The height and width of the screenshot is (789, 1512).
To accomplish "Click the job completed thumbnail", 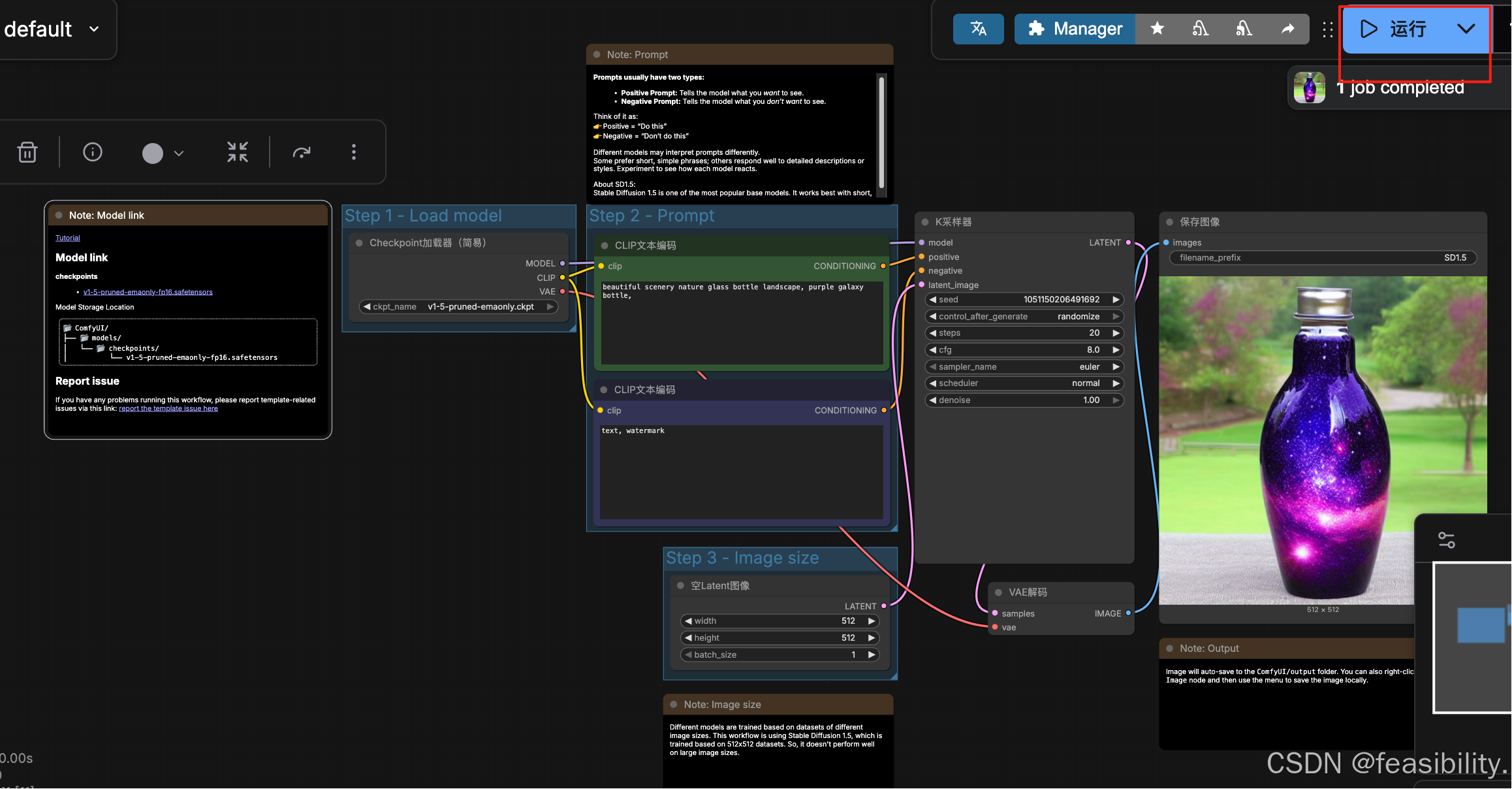I will [x=1309, y=88].
